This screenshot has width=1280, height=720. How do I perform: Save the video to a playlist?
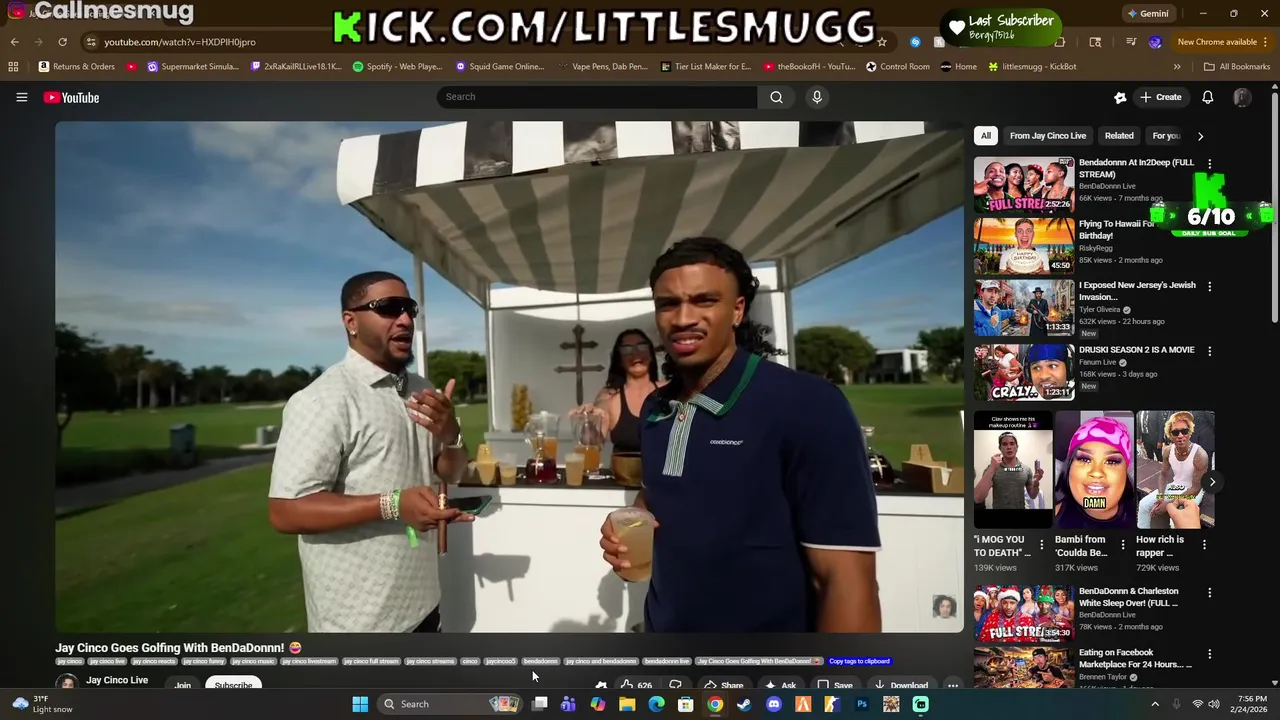[x=834, y=685]
